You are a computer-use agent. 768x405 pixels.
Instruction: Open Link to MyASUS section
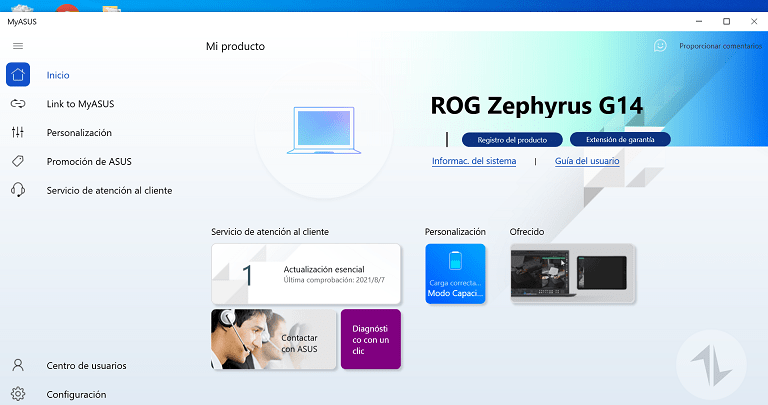[80, 104]
